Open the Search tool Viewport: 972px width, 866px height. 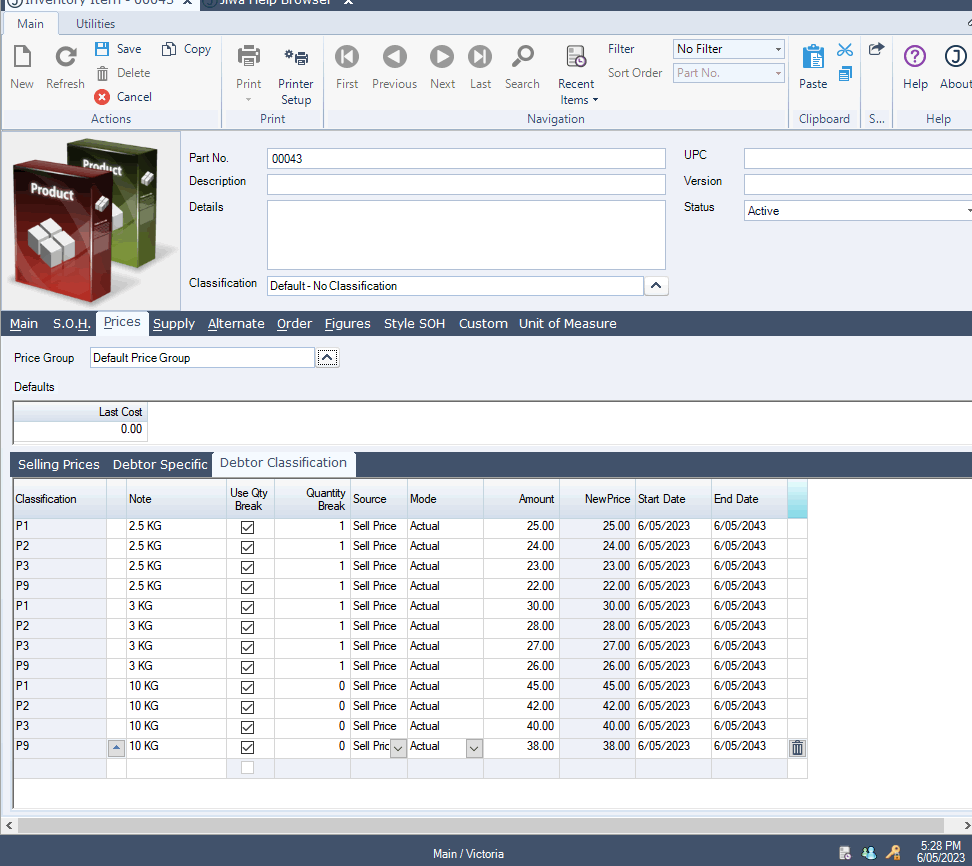(x=522, y=58)
